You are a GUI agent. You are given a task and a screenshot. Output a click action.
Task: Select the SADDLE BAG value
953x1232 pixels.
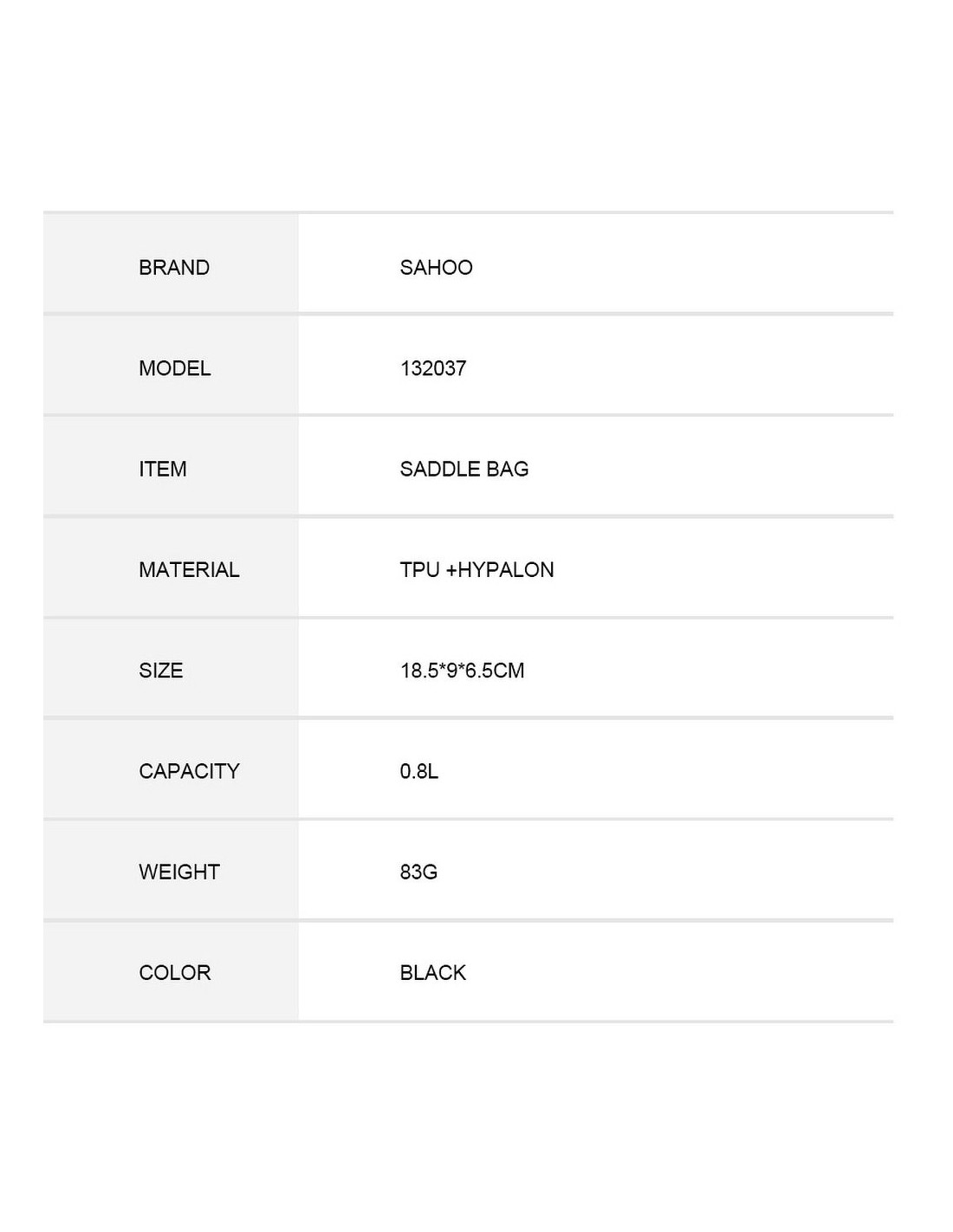[x=464, y=469]
